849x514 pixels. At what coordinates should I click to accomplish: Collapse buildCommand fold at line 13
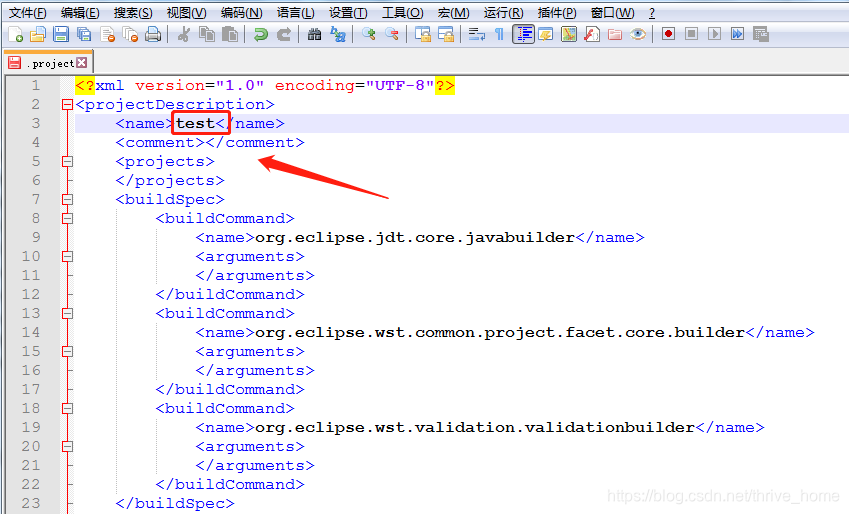pyautogui.click(x=67, y=313)
